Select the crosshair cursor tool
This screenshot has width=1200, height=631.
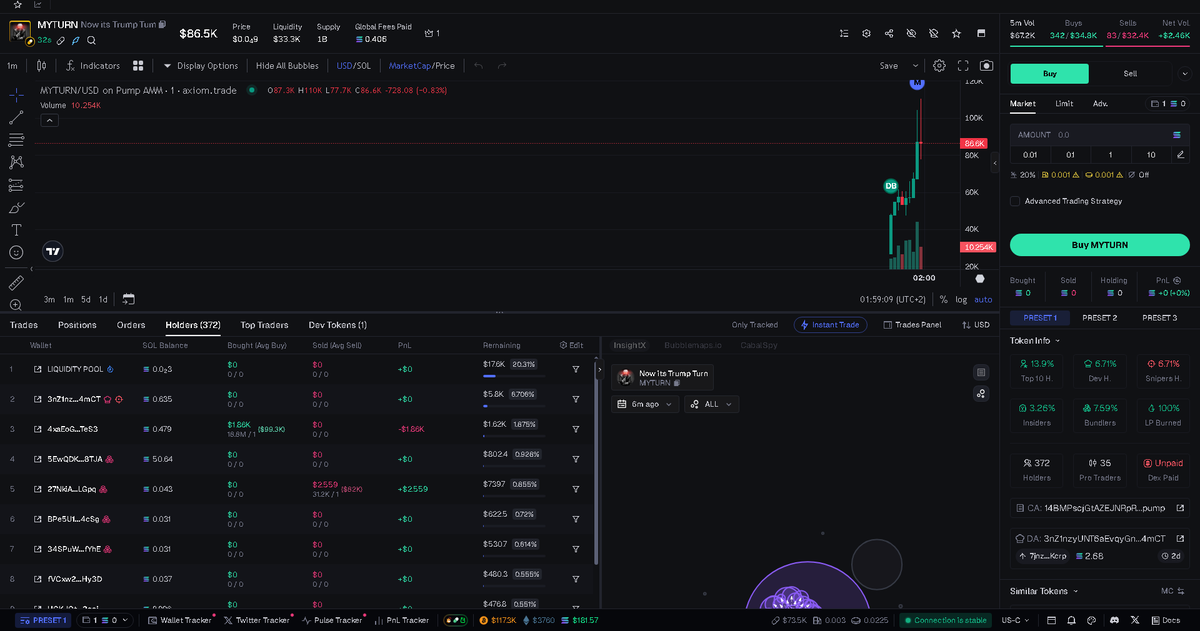17,94
